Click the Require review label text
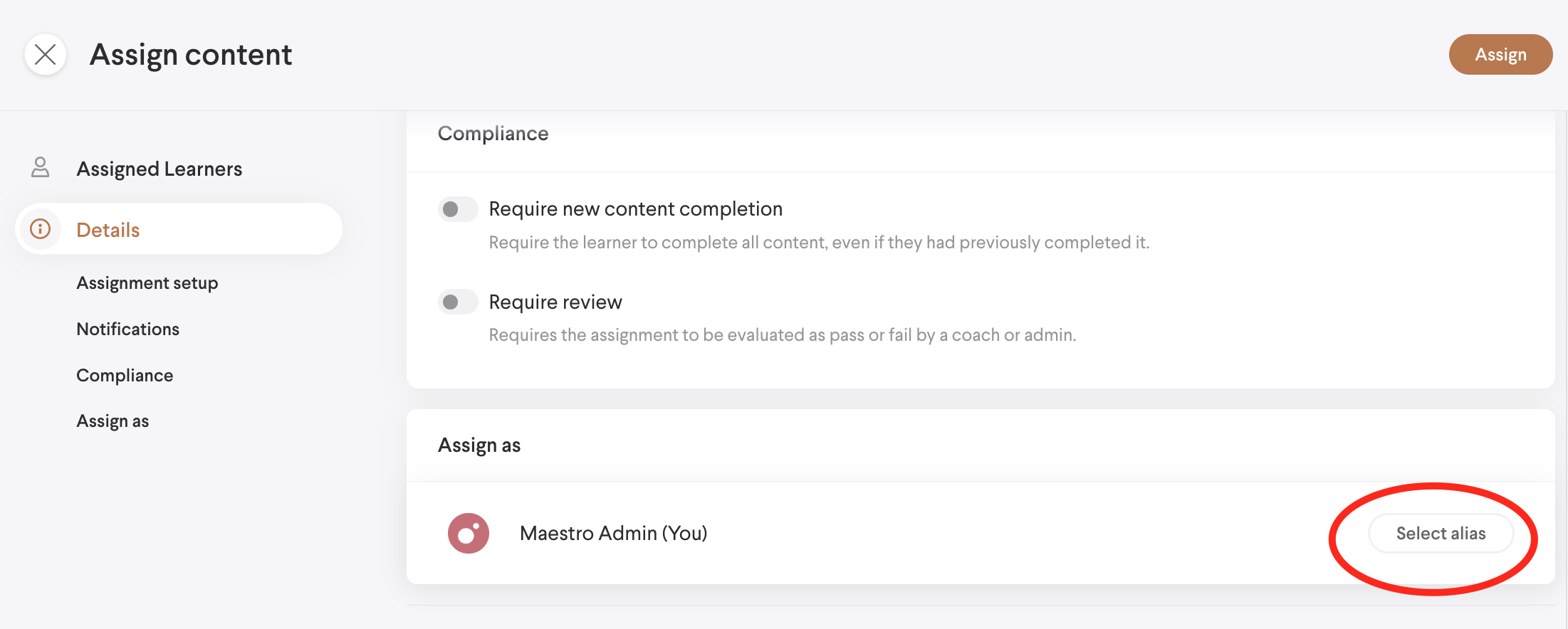Viewport: 1568px width, 629px height. pyautogui.click(x=555, y=302)
